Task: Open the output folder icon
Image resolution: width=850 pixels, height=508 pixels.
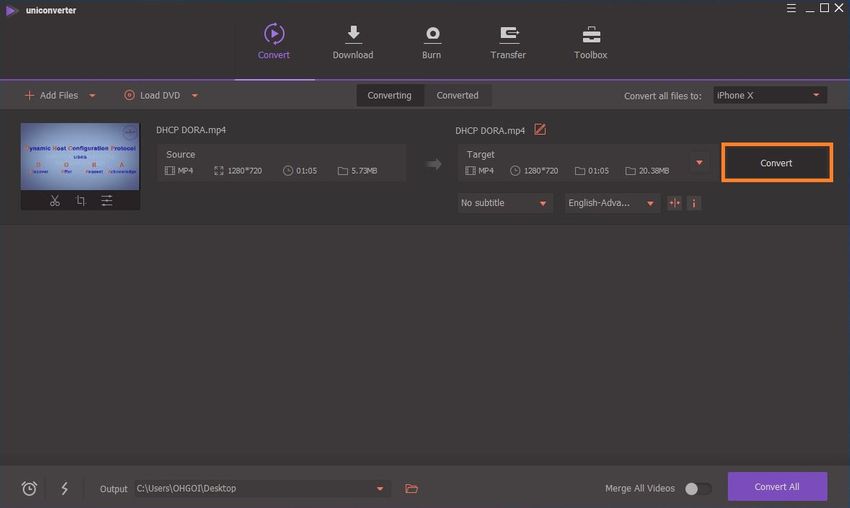Action: pyautogui.click(x=411, y=488)
